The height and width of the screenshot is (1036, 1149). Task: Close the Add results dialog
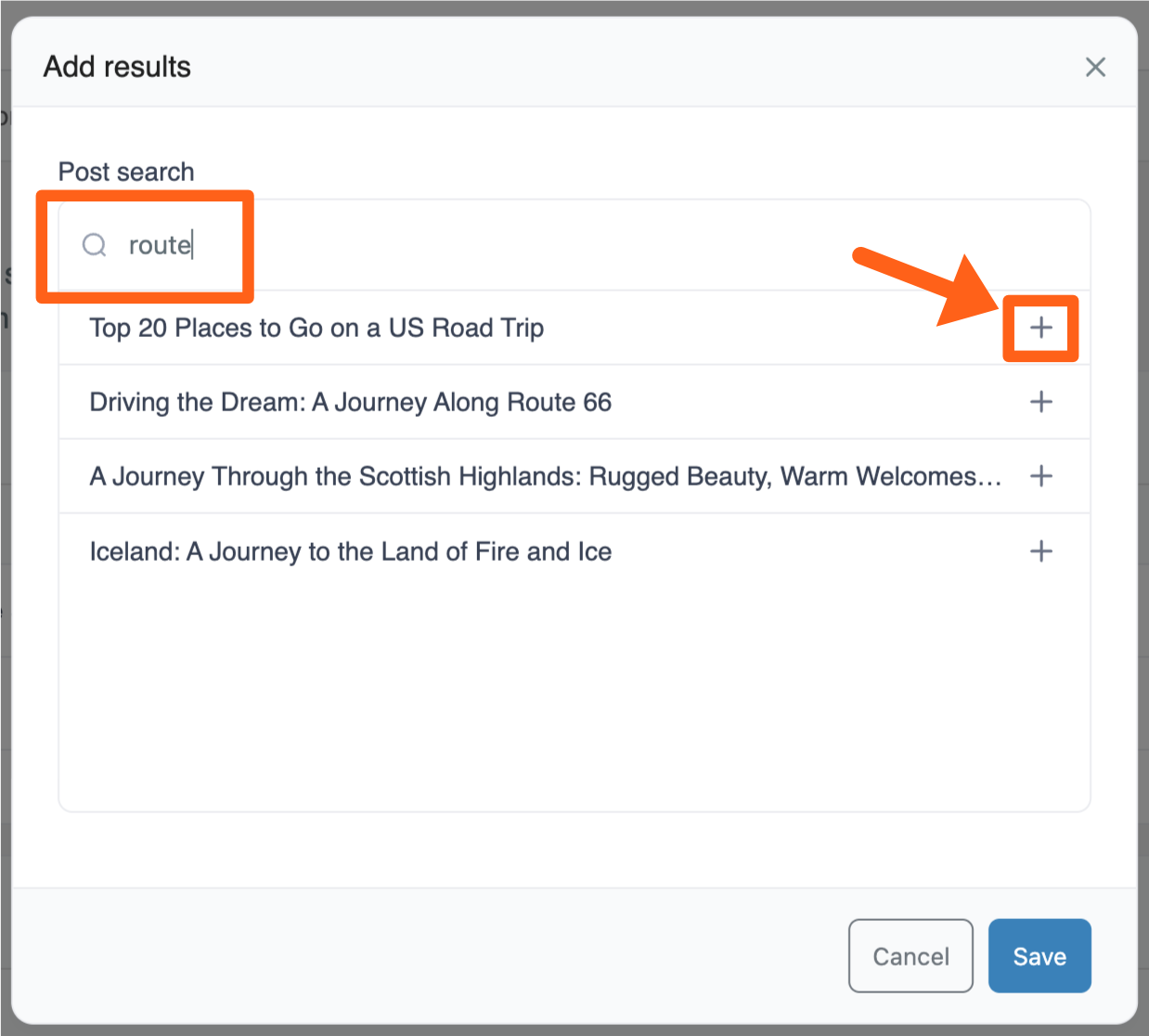1095,67
